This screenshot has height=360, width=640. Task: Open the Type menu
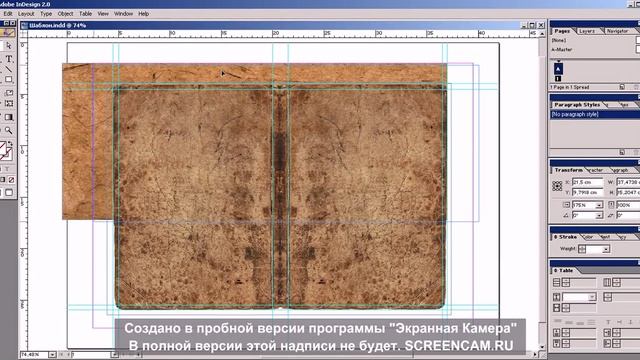pyautogui.click(x=46, y=13)
